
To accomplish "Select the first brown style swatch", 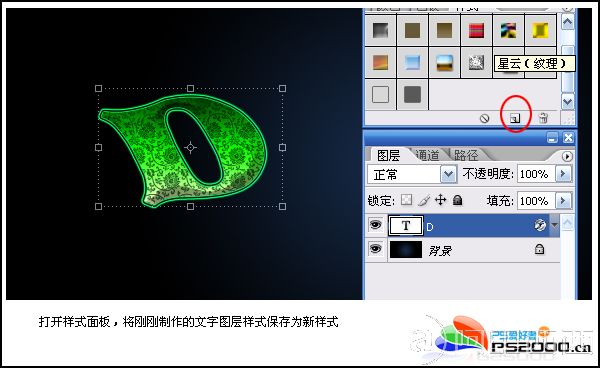I will 412,30.
